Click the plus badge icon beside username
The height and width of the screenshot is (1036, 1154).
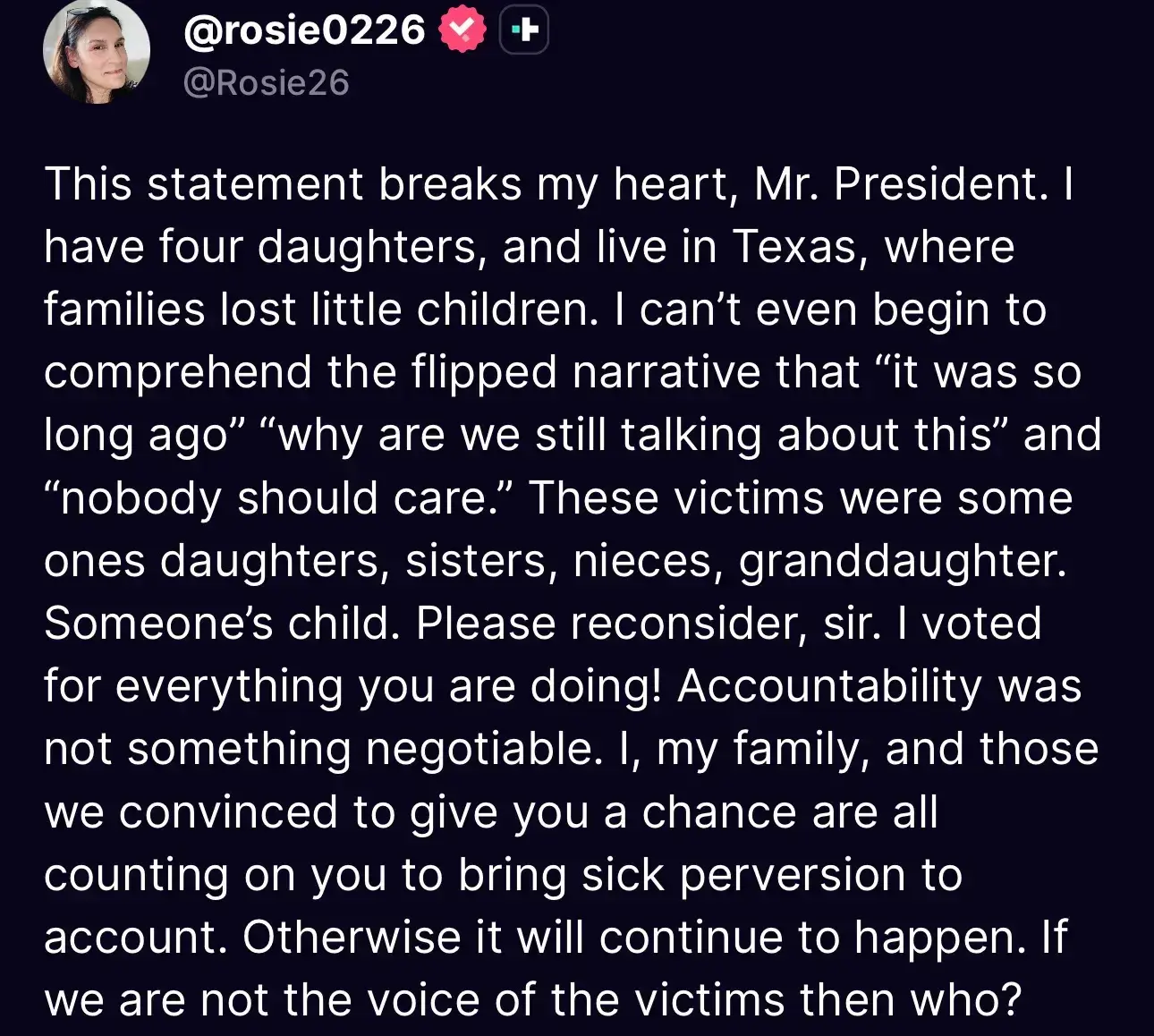[x=523, y=31]
